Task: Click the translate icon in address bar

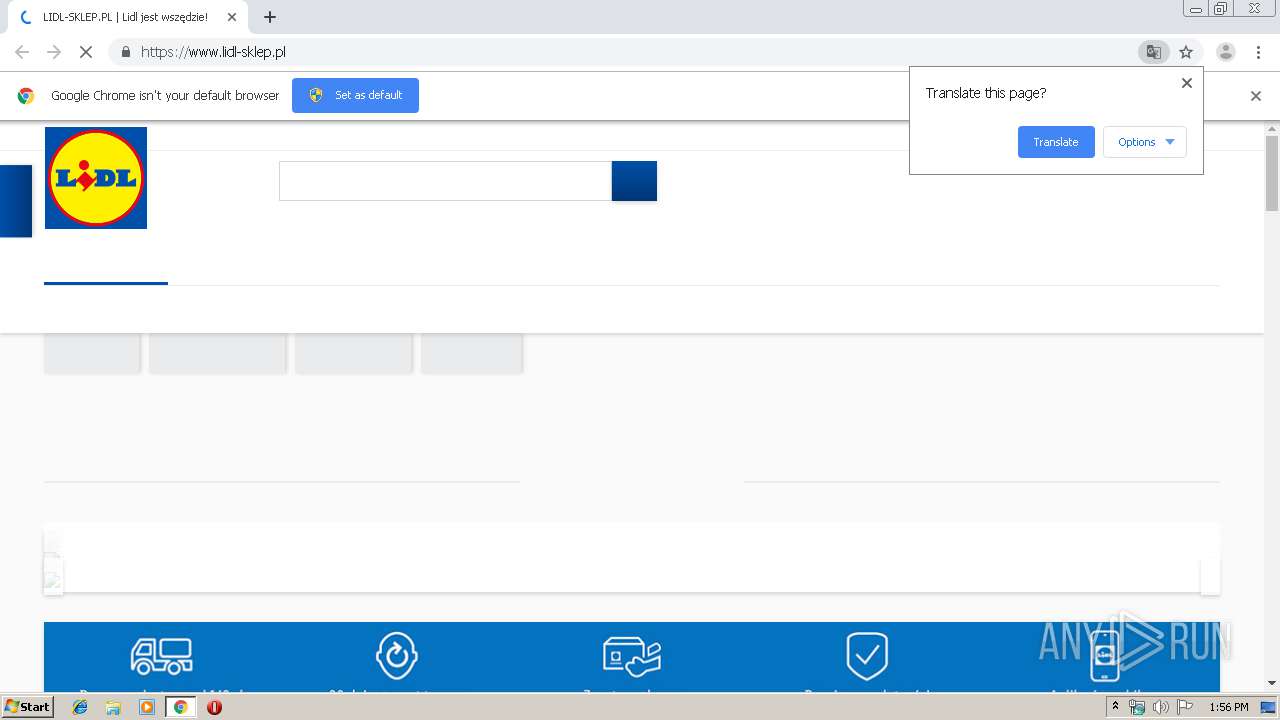Action: tap(1153, 52)
